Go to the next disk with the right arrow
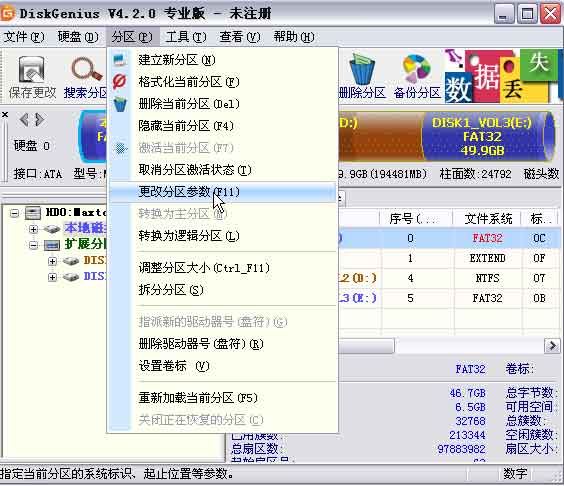This screenshot has width=564, height=486. [40, 120]
